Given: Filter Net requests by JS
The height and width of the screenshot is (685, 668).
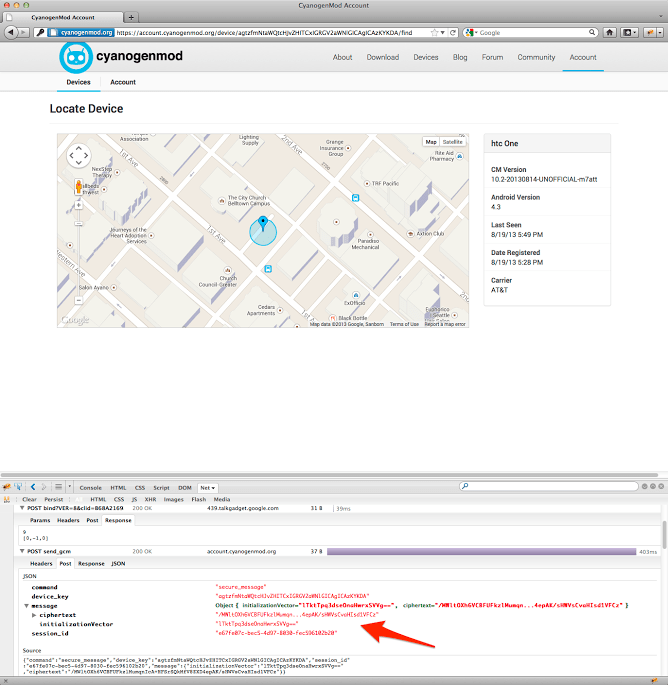Looking at the screenshot, I should coord(135,499).
